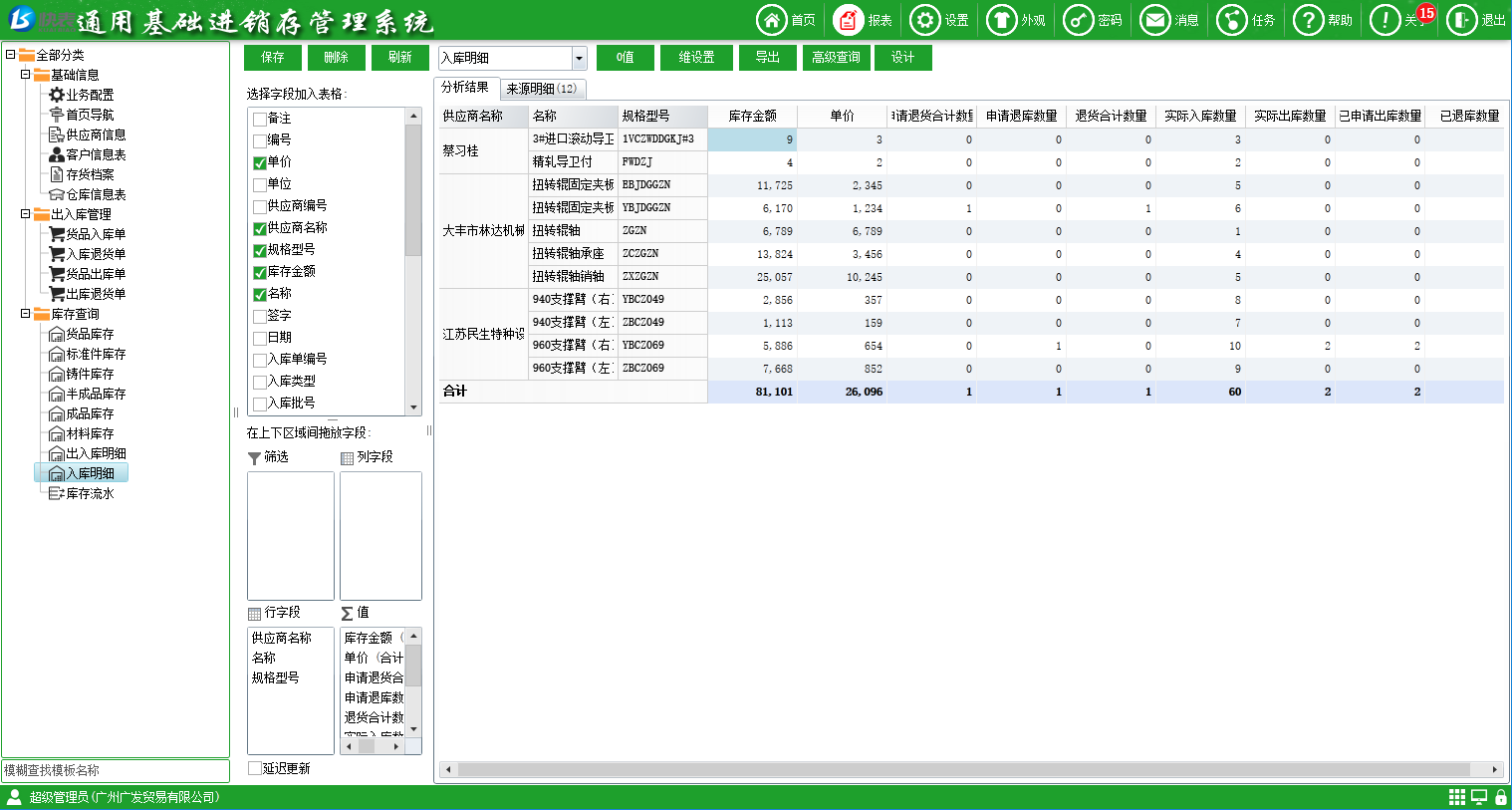The height and width of the screenshot is (810, 1512).
Task: Uncheck the 规格型号 field checkbox
Action: coord(260,250)
